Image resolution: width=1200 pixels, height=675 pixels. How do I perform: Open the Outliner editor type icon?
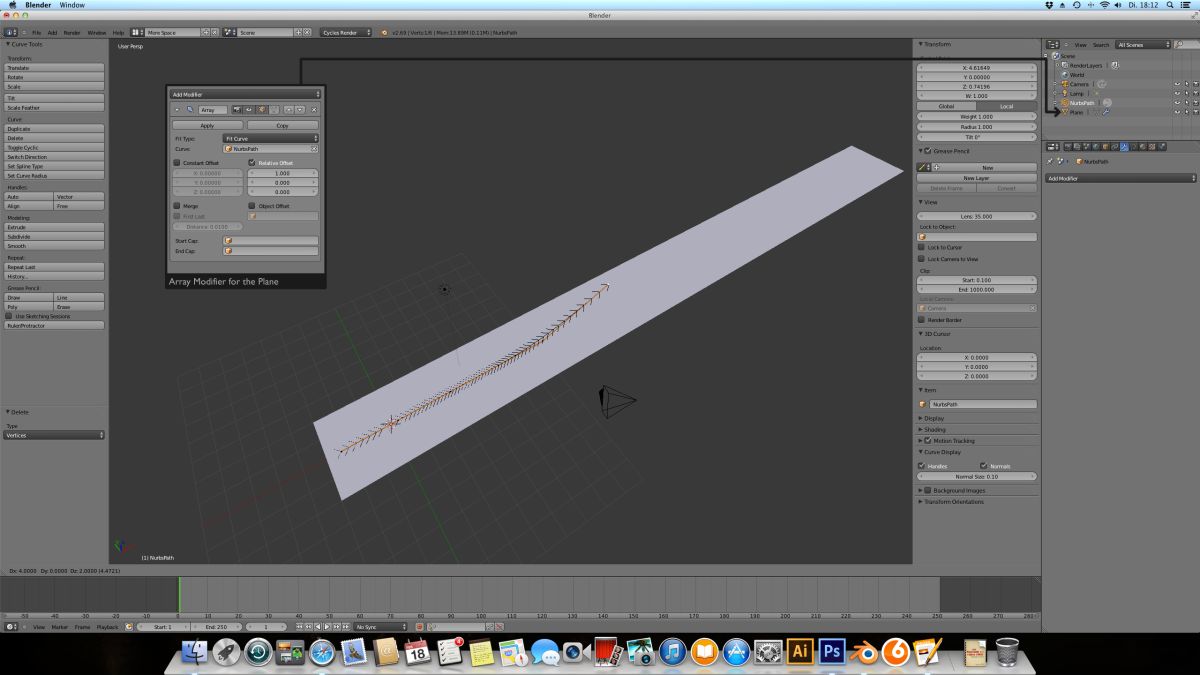[1053, 45]
